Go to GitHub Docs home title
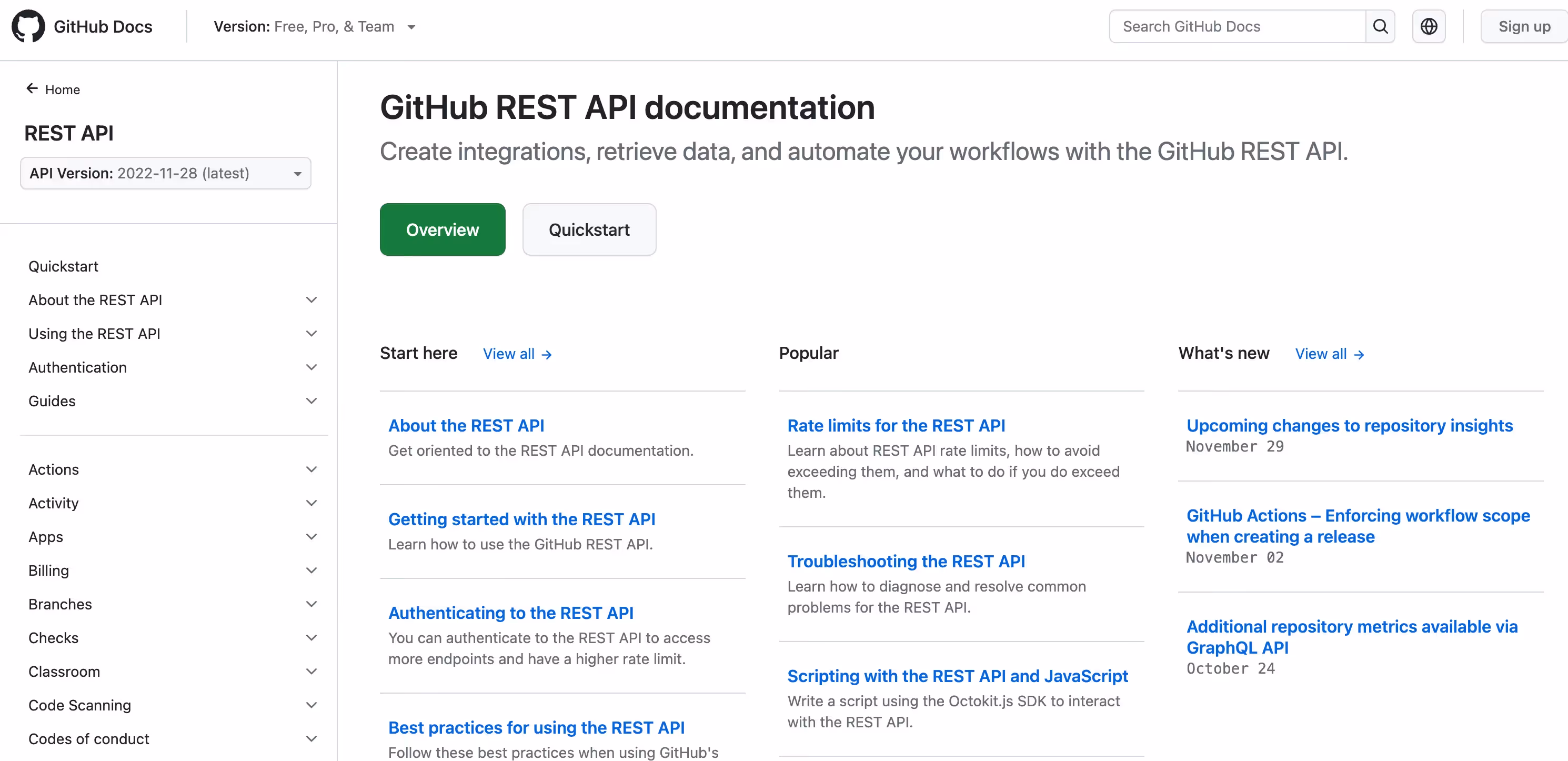Image resolution: width=1568 pixels, height=761 pixels. point(103,27)
